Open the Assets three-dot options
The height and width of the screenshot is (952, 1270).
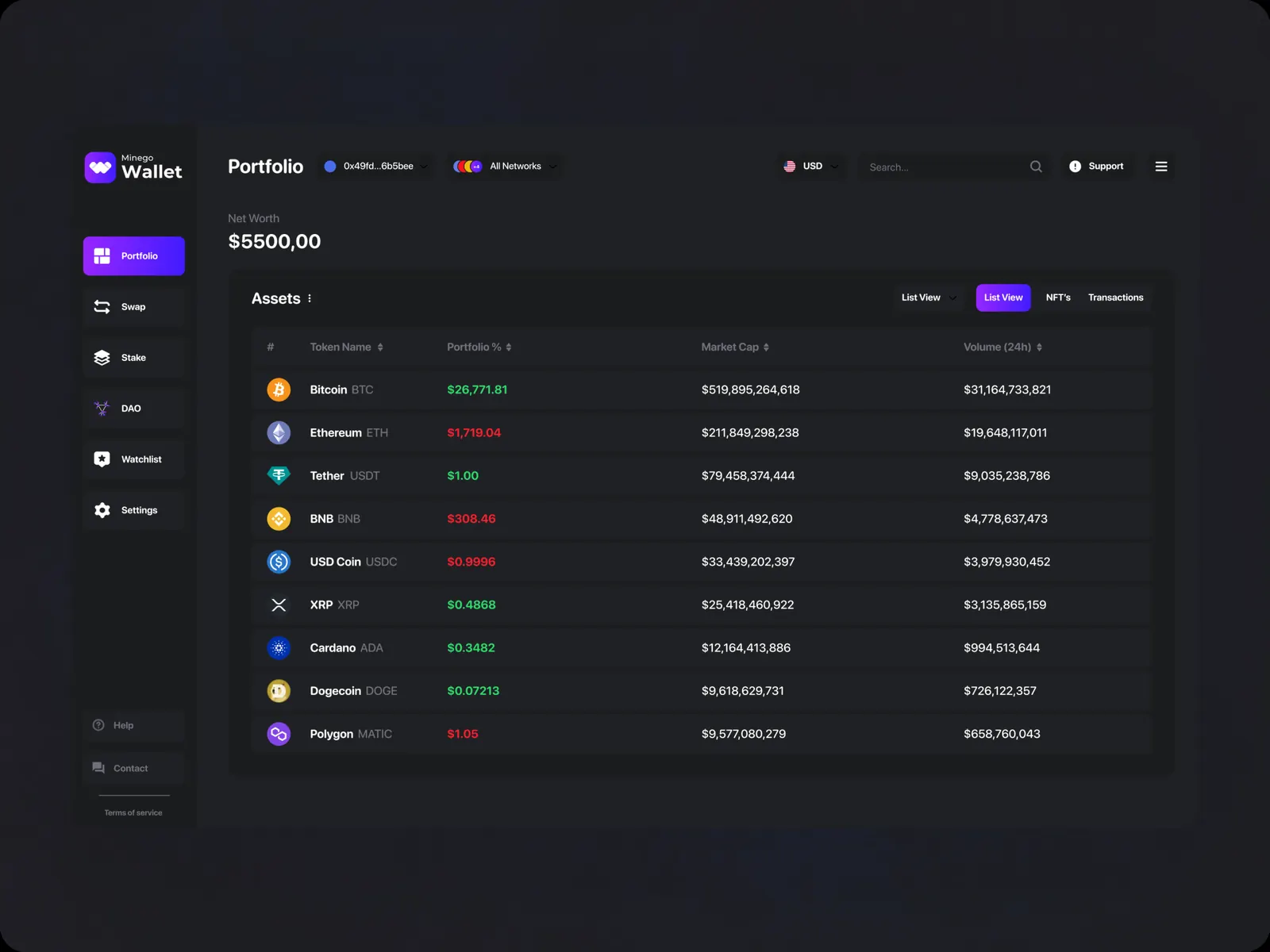coord(310,298)
